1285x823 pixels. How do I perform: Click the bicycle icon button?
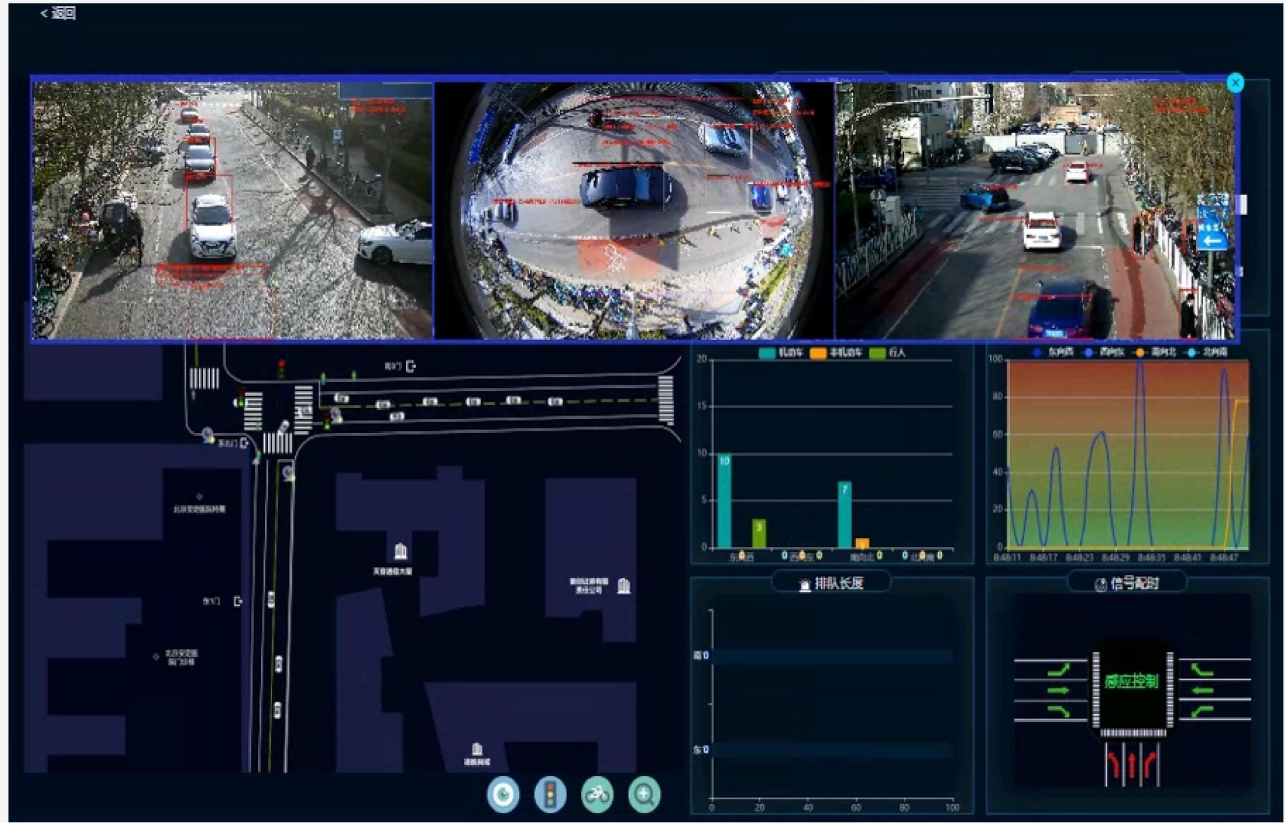(x=597, y=795)
